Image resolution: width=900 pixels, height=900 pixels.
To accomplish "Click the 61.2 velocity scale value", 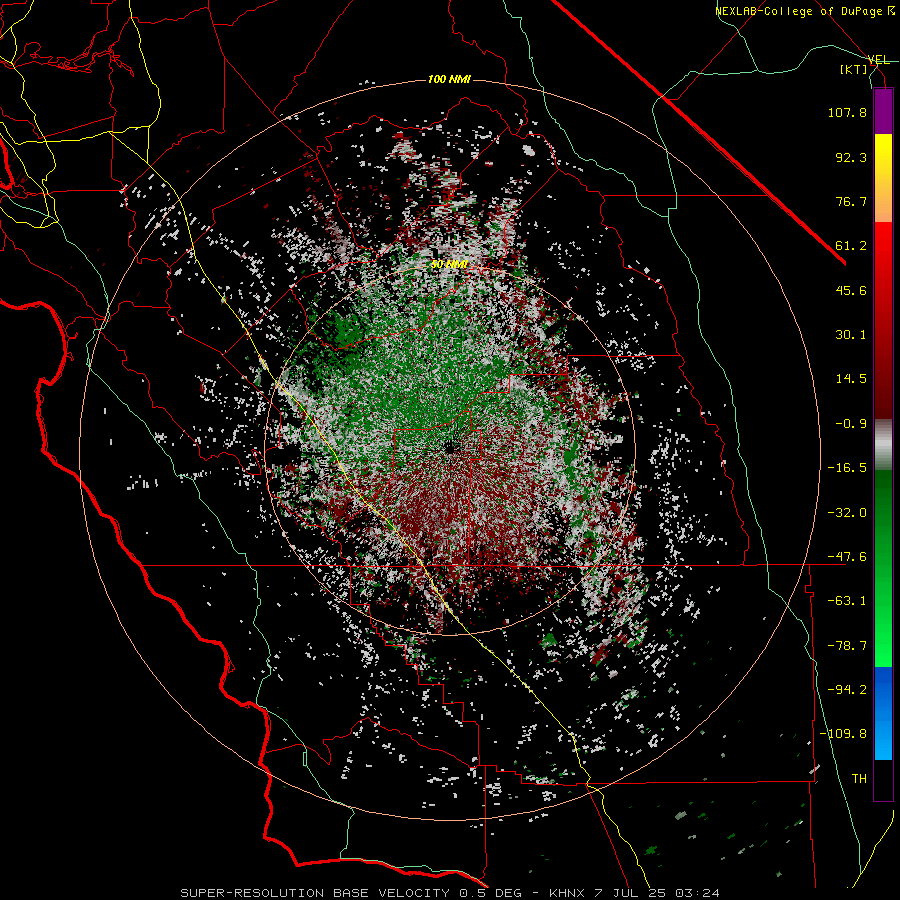I will click(851, 246).
